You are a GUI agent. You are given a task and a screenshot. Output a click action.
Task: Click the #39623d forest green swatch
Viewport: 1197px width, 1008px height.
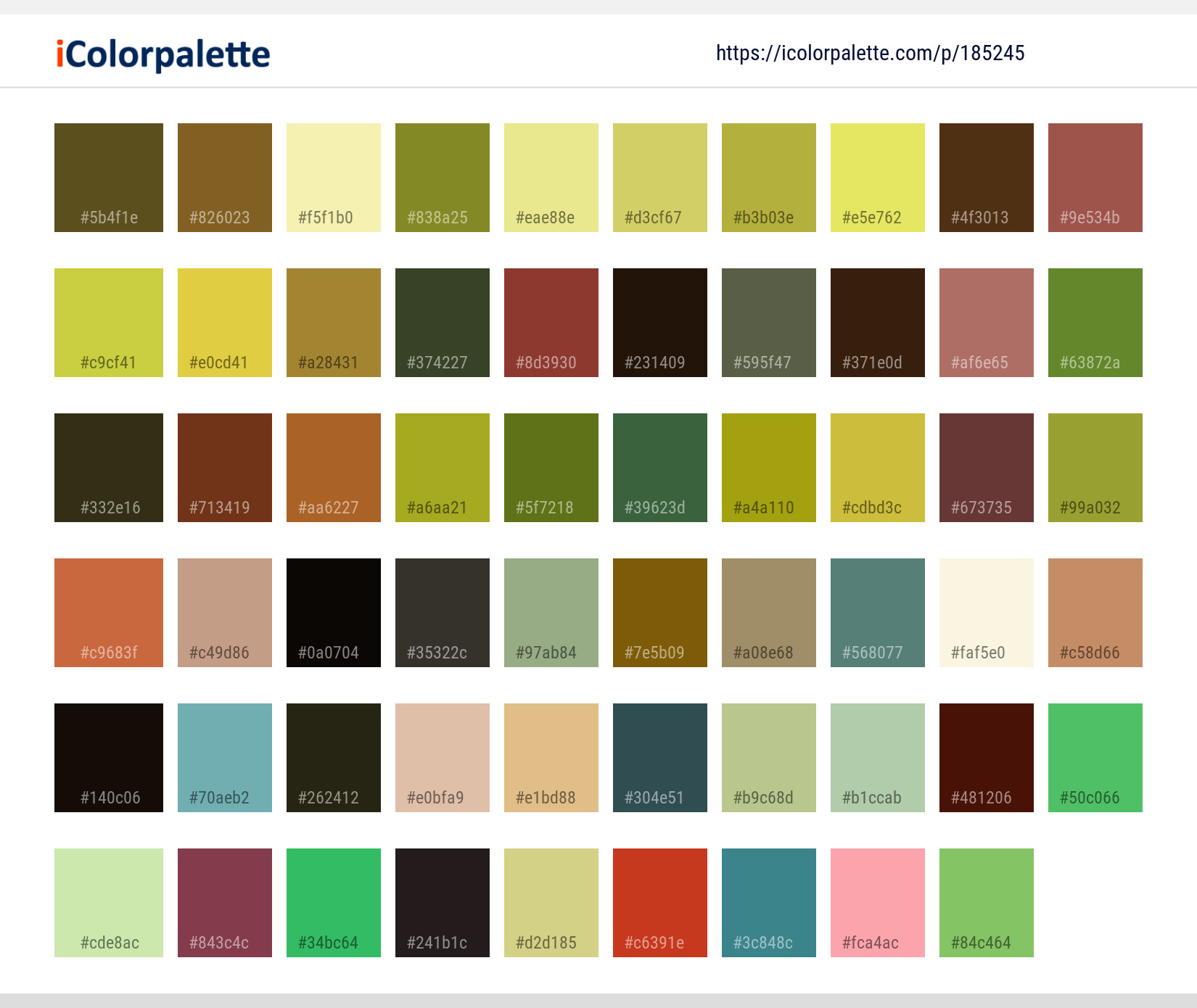[660, 468]
